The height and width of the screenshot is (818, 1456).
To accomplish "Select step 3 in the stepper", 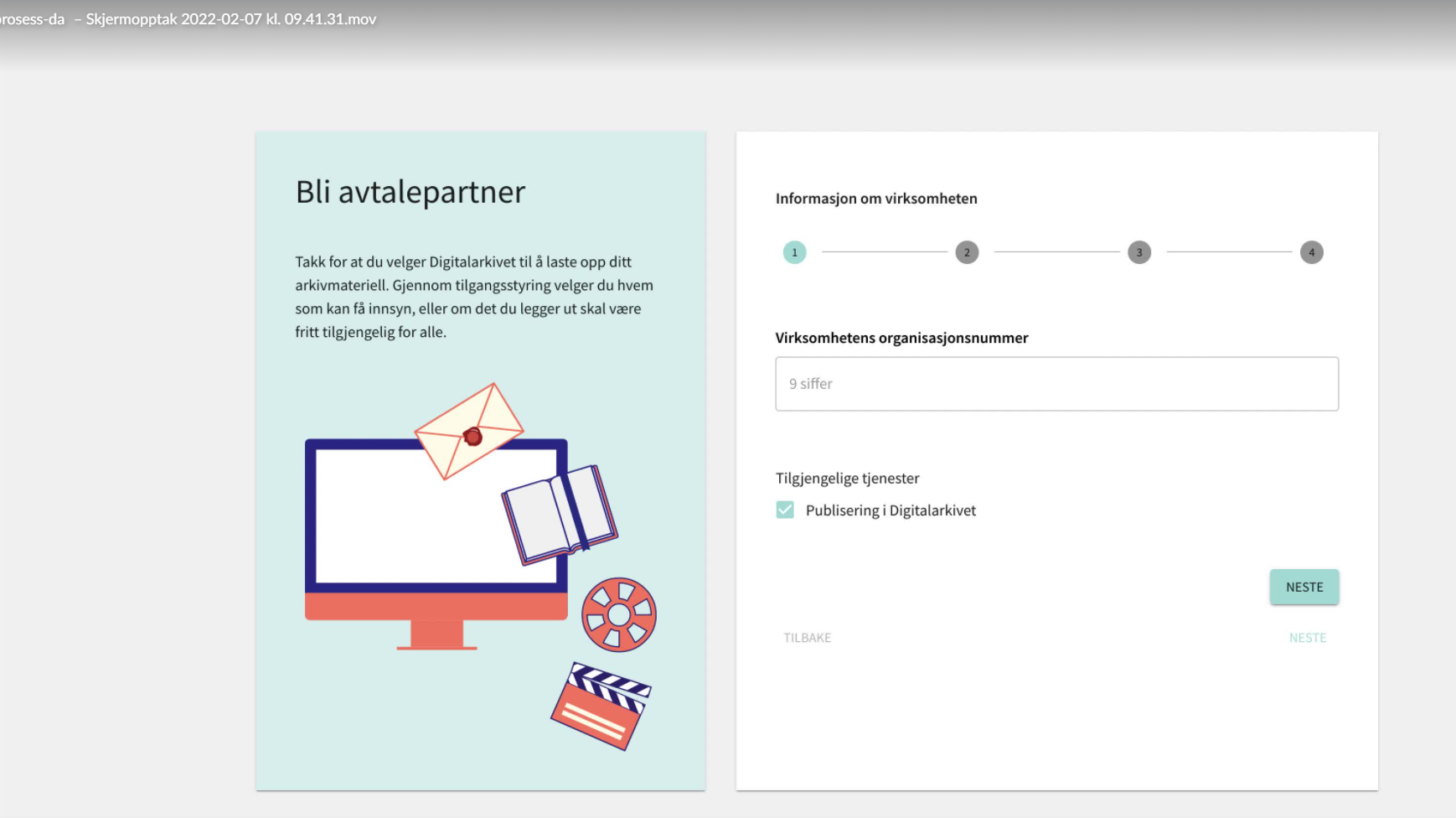I will pos(1139,252).
